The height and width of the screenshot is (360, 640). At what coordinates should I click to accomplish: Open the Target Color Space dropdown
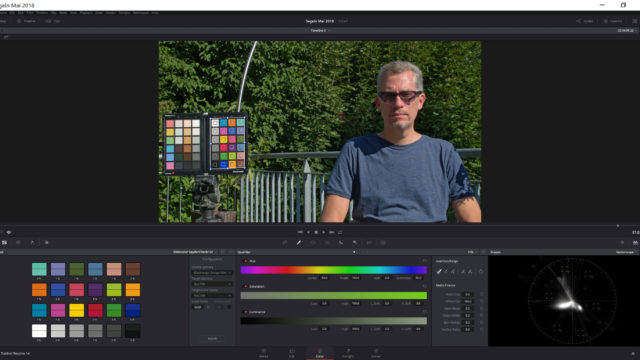[x=212, y=295]
